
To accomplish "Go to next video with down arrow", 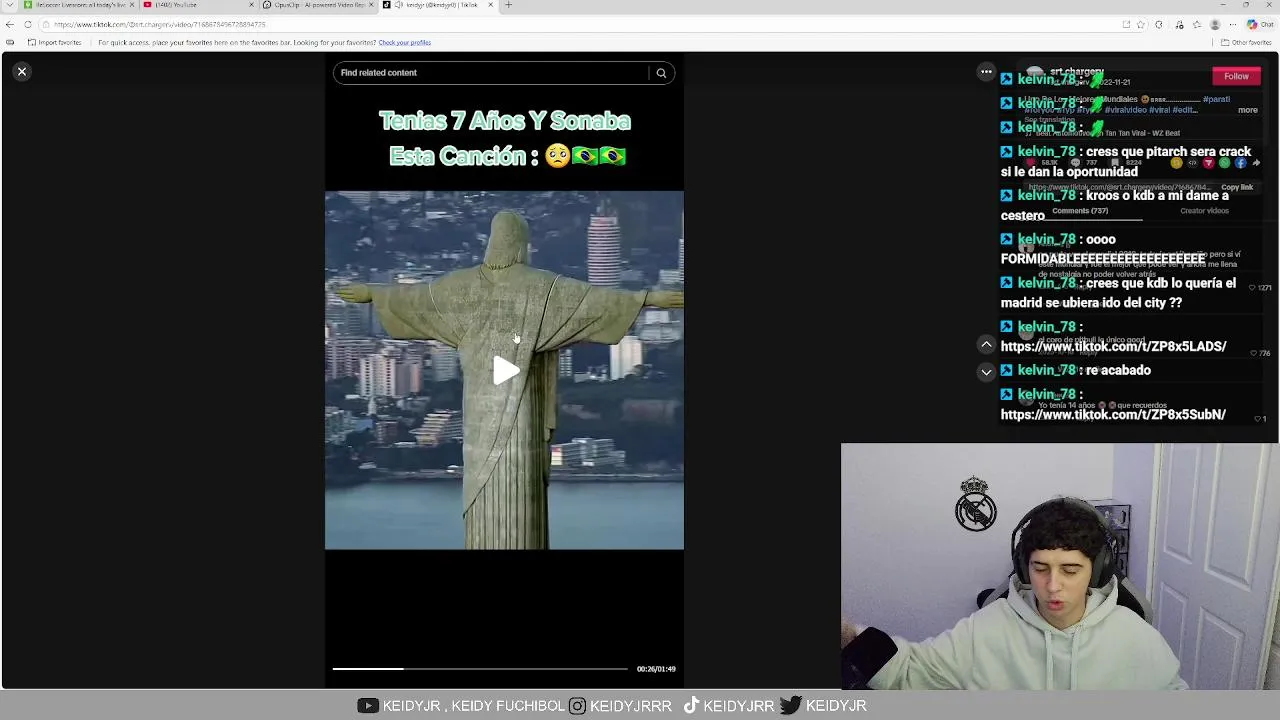I will [x=986, y=372].
